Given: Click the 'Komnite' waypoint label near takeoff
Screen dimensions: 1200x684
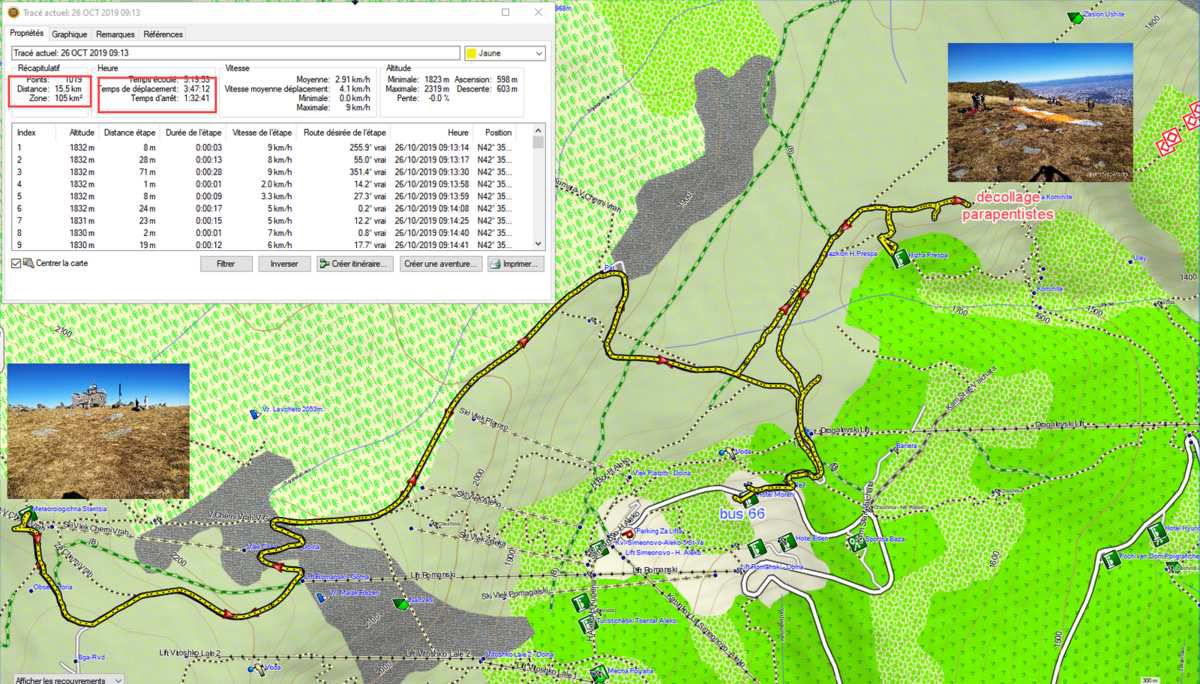Looking at the screenshot, I should point(1056,197).
